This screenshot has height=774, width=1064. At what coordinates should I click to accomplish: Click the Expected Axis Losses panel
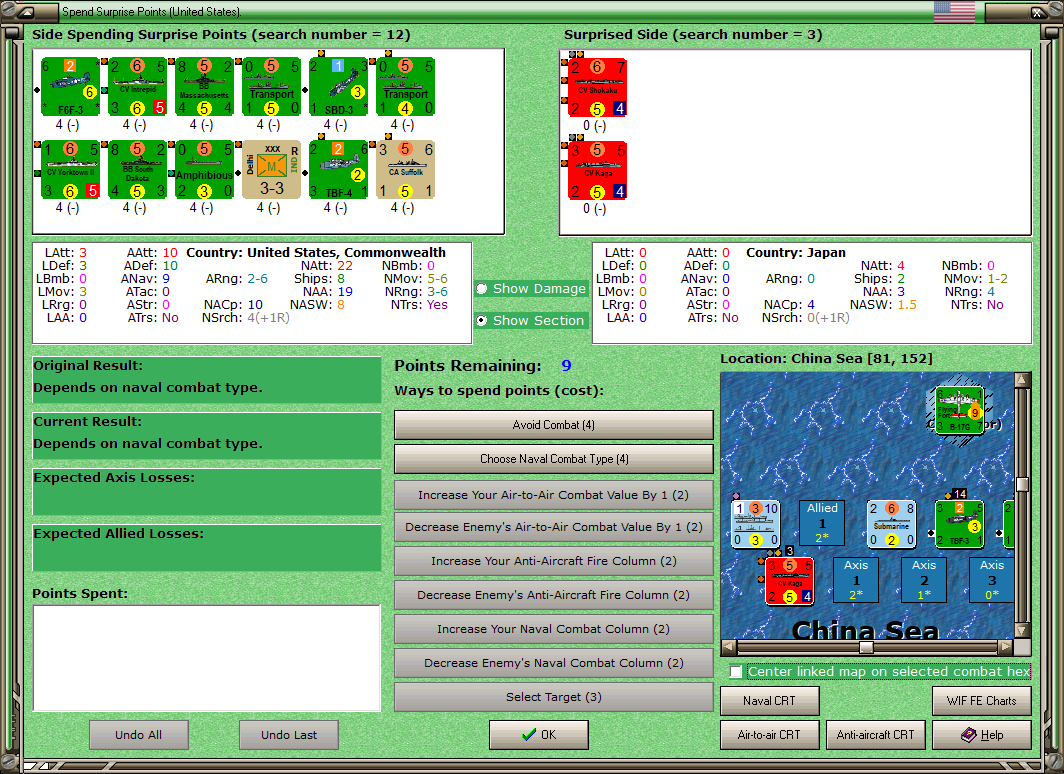[x=206, y=492]
